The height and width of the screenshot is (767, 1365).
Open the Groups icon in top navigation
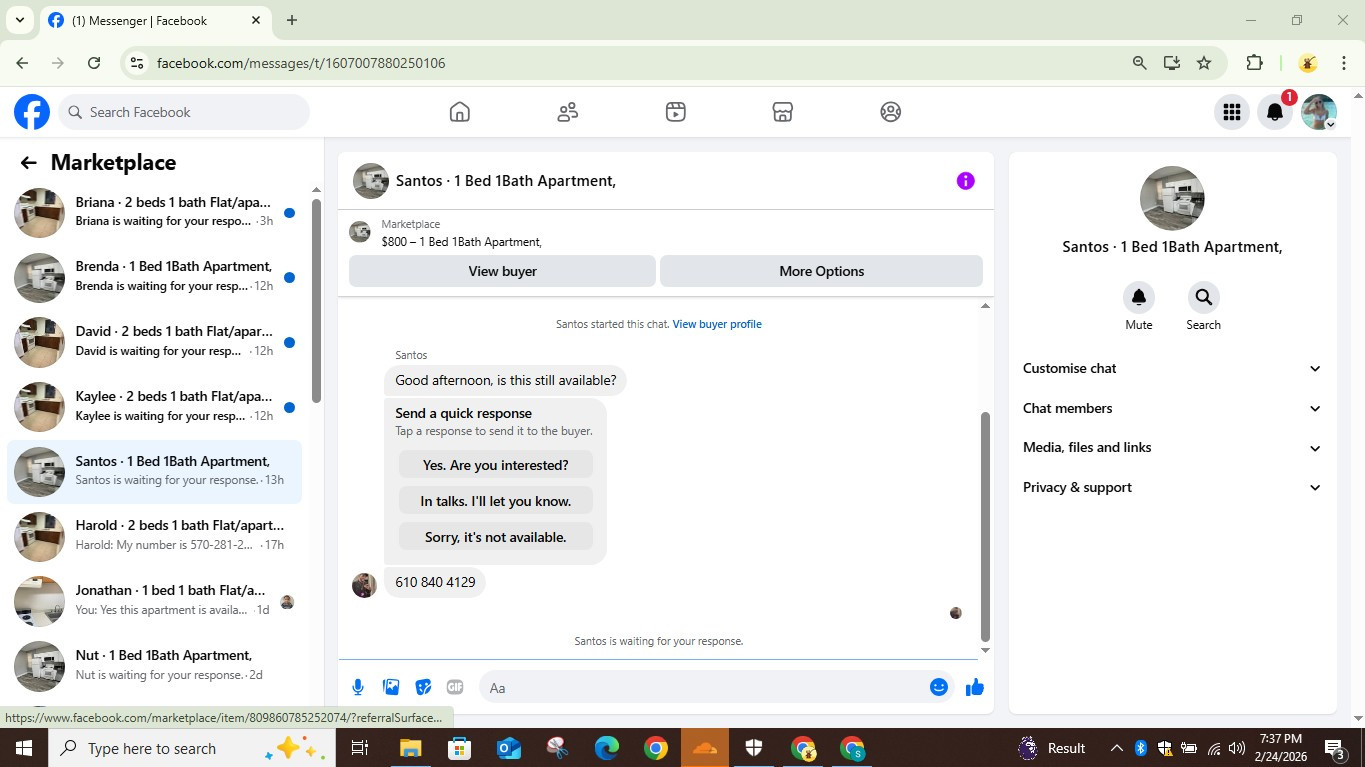click(891, 112)
